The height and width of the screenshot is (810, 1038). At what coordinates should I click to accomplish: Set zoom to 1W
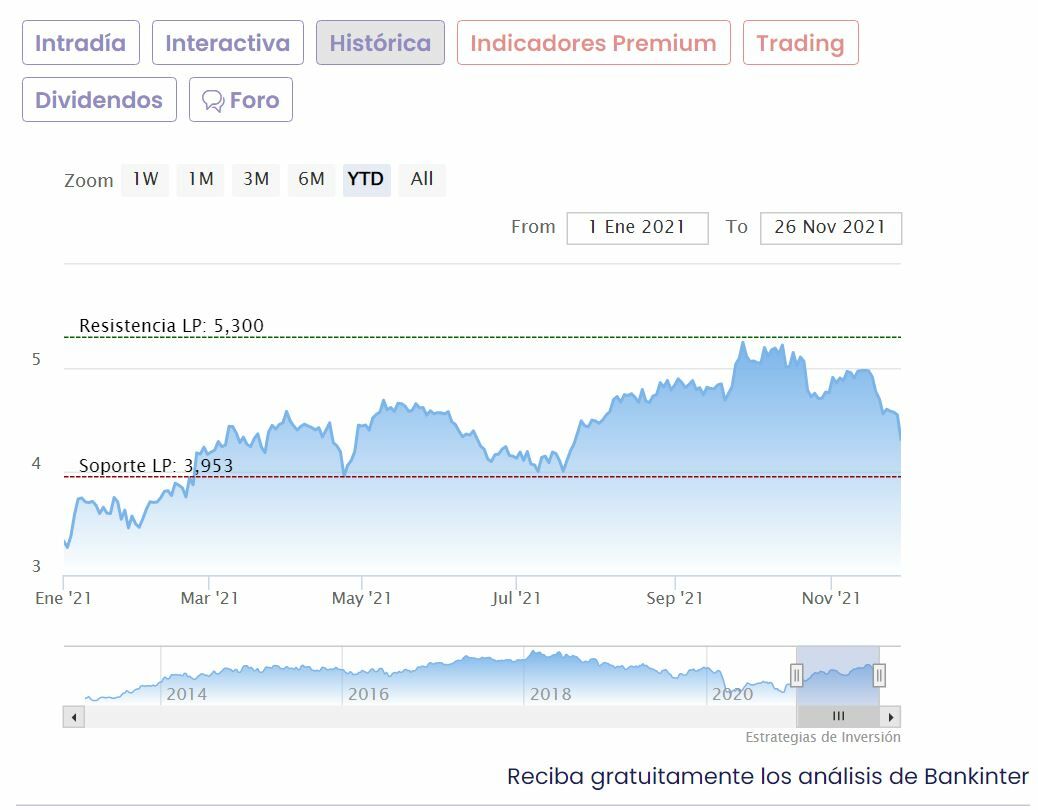pyautogui.click(x=145, y=179)
